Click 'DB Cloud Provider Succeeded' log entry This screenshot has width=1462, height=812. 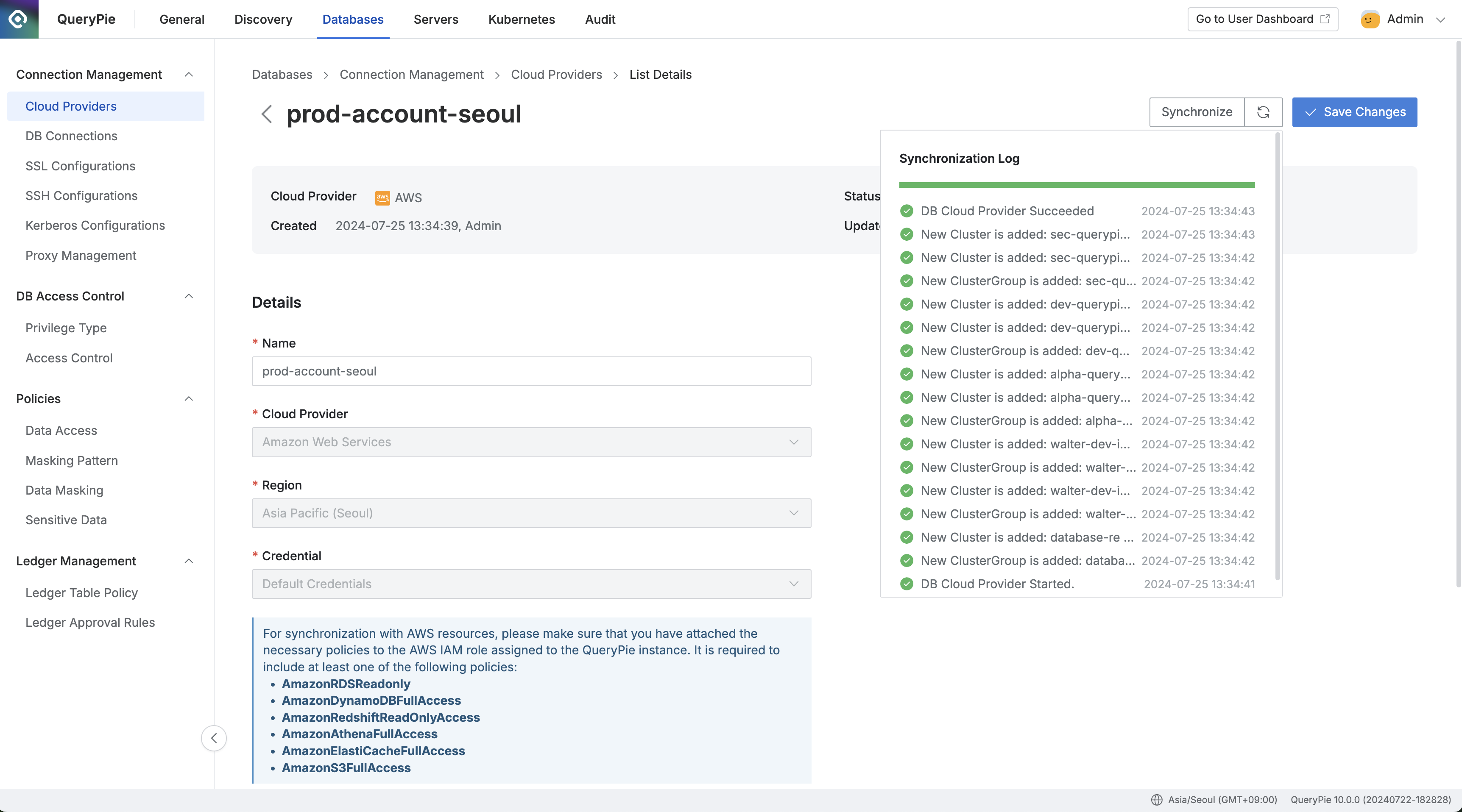pyautogui.click(x=1077, y=211)
